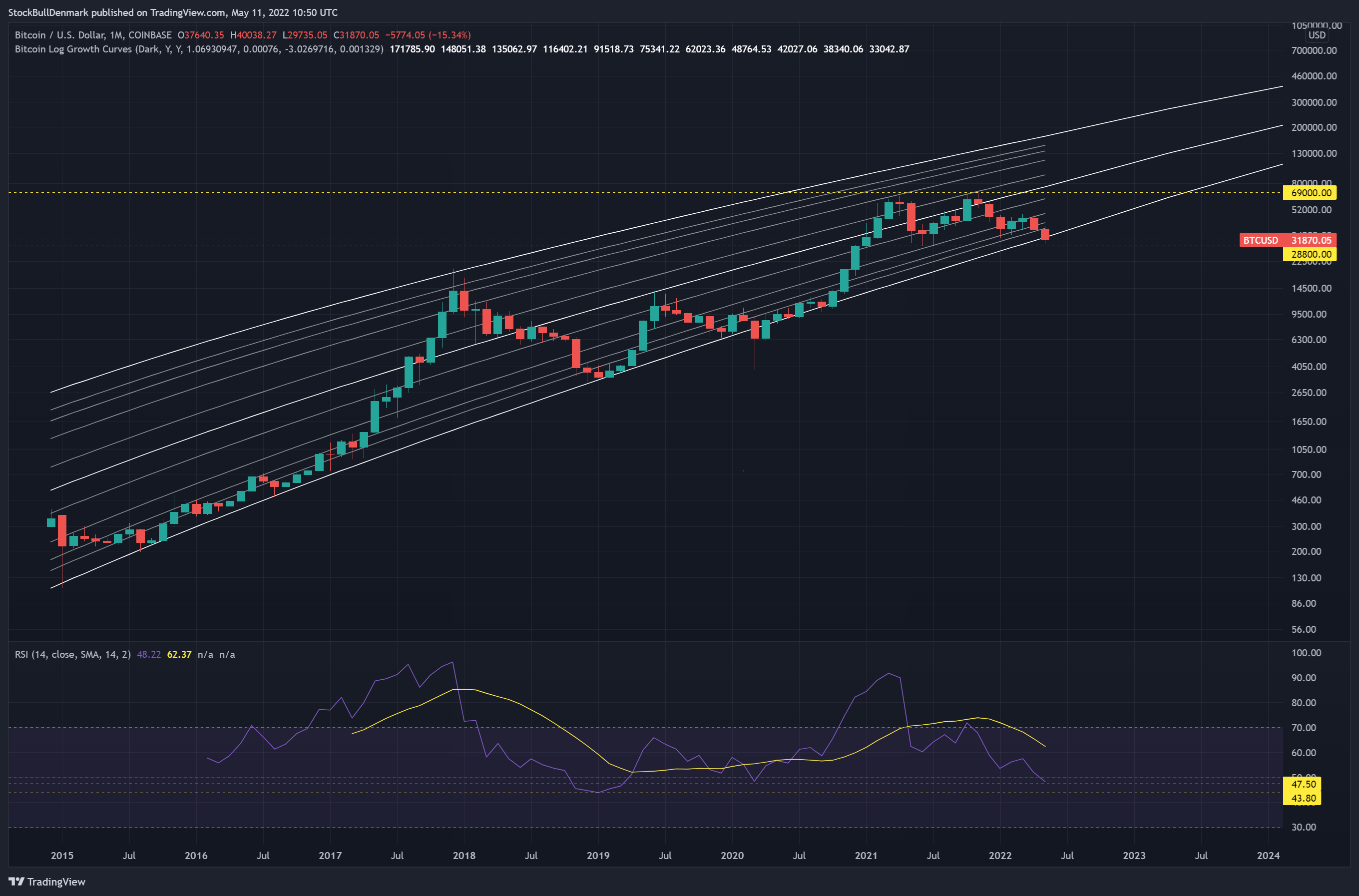The height and width of the screenshot is (896, 1359).
Task: Click the 300000.00 price axis label
Action: pos(1314,102)
